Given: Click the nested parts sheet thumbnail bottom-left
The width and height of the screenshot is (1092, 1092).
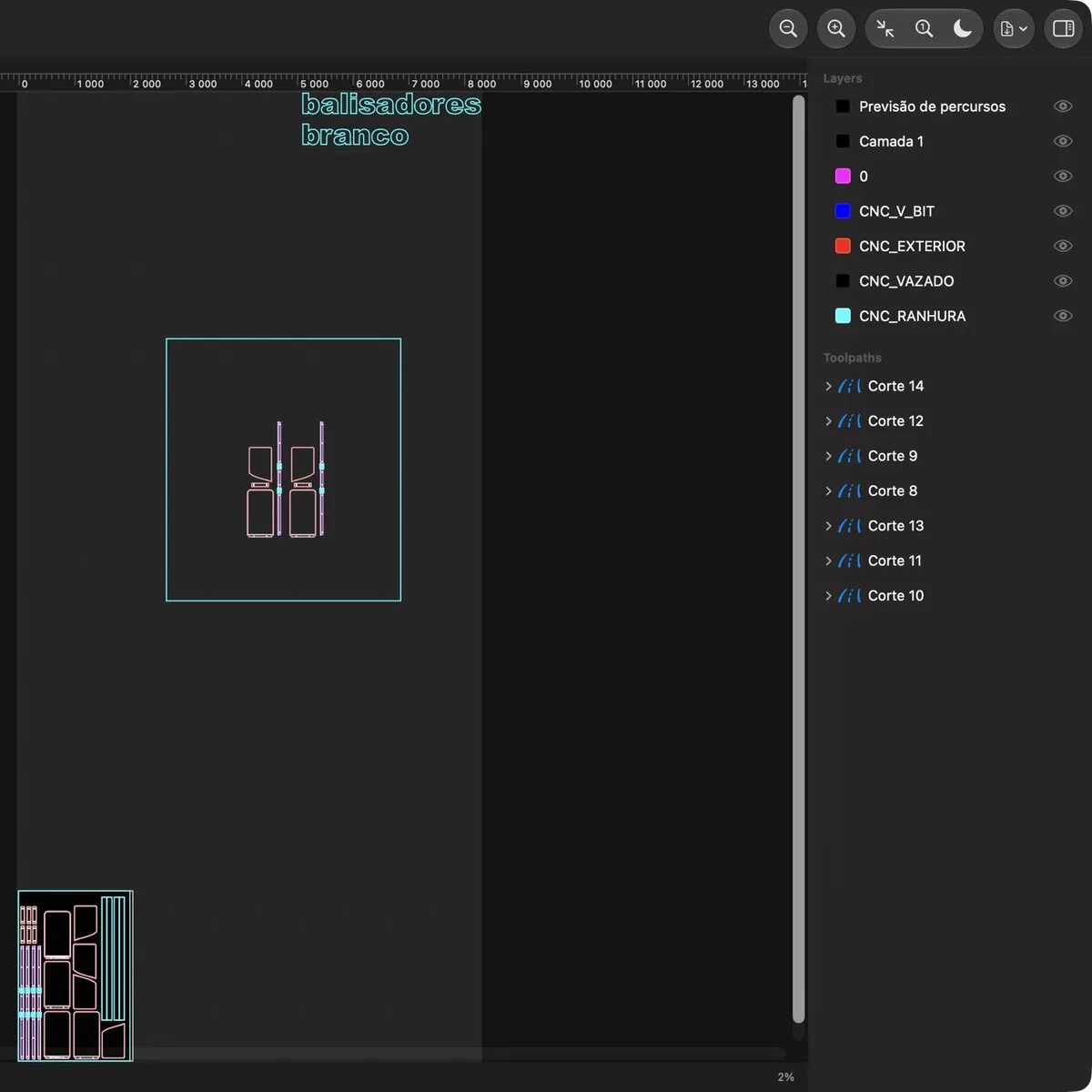Looking at the screenshot, I should click(76, 976).
